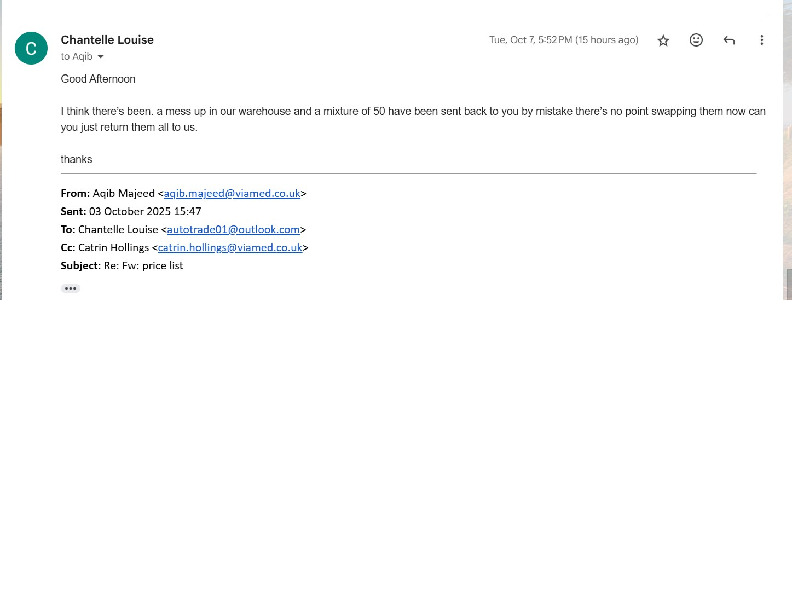The width and height of the screenshot is (792, 612).
Task: Click the "to Aqib" recipient text
Action: click(x=76, y=57)
